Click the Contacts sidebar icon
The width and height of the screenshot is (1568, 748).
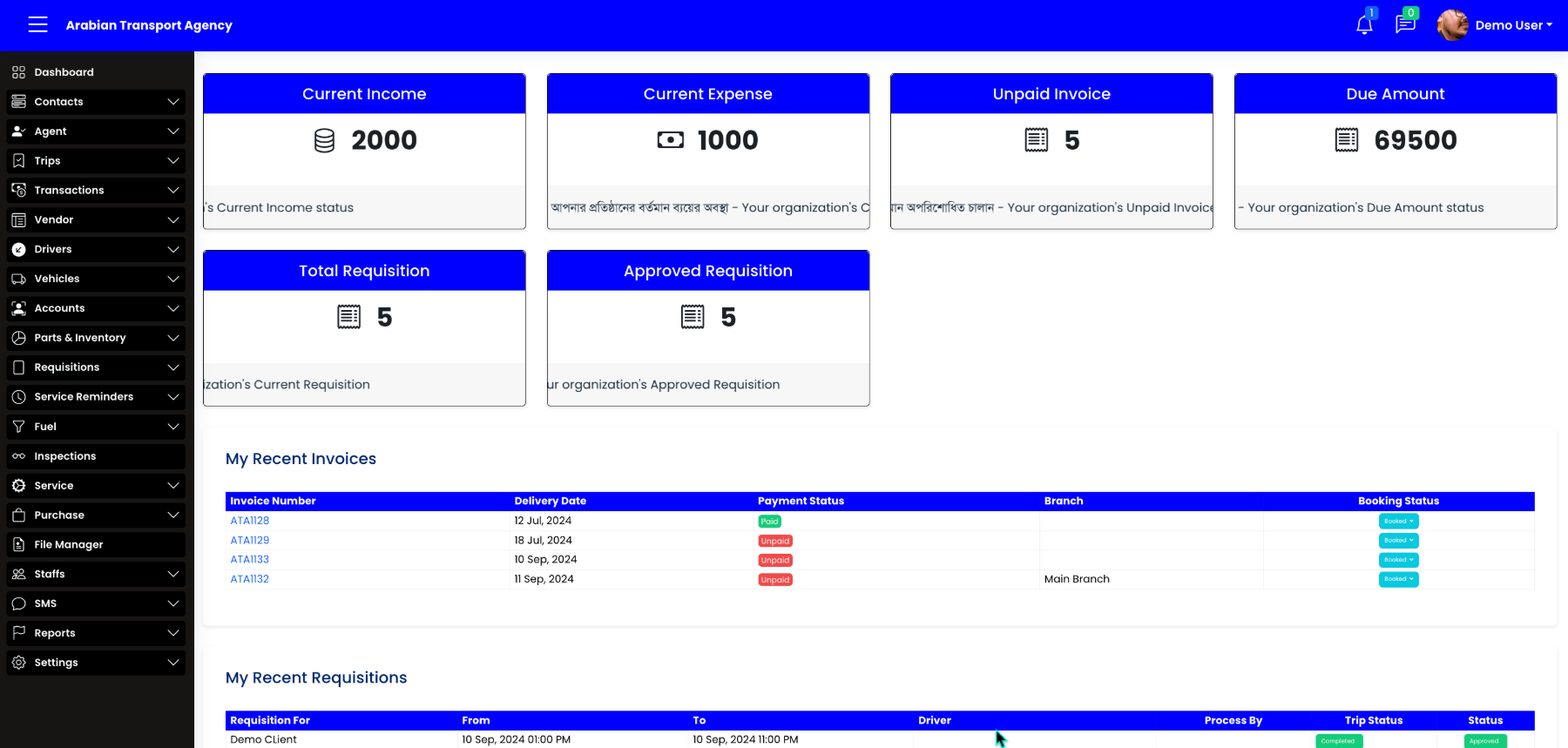coord(18,102)
